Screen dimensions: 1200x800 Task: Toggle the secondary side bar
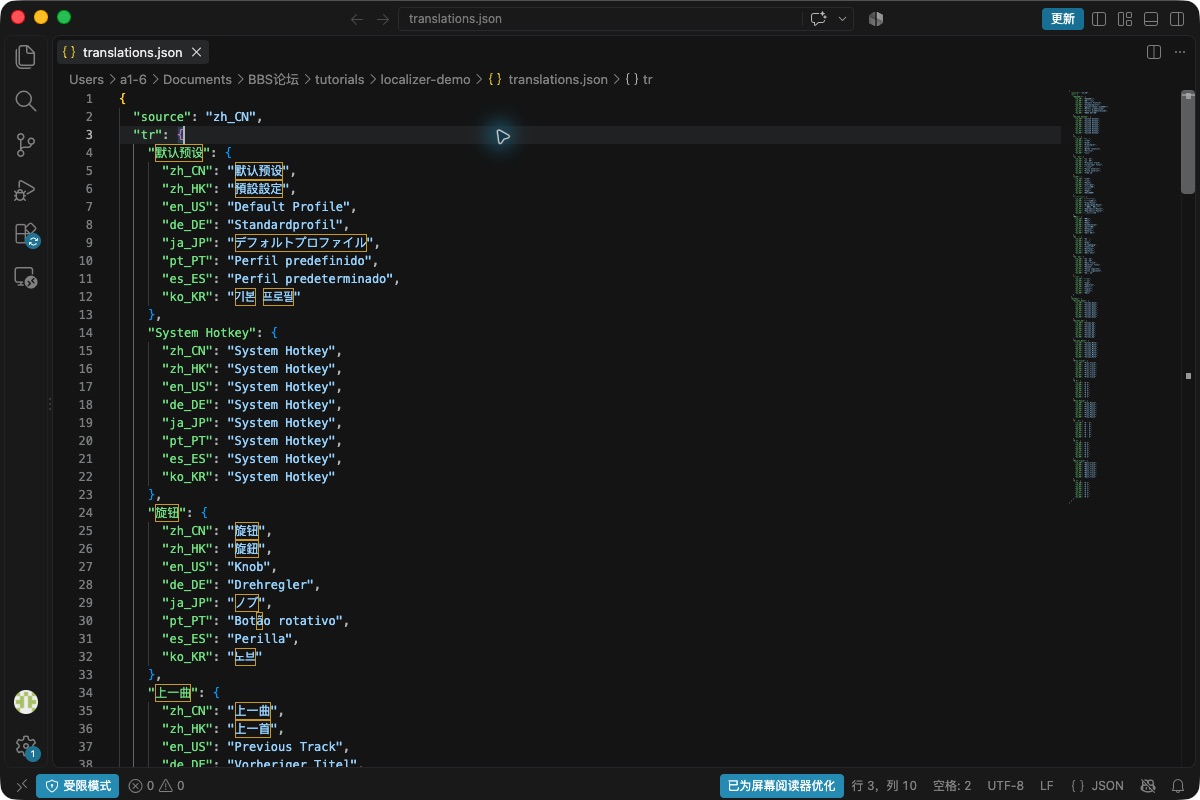pos(1177,19)
